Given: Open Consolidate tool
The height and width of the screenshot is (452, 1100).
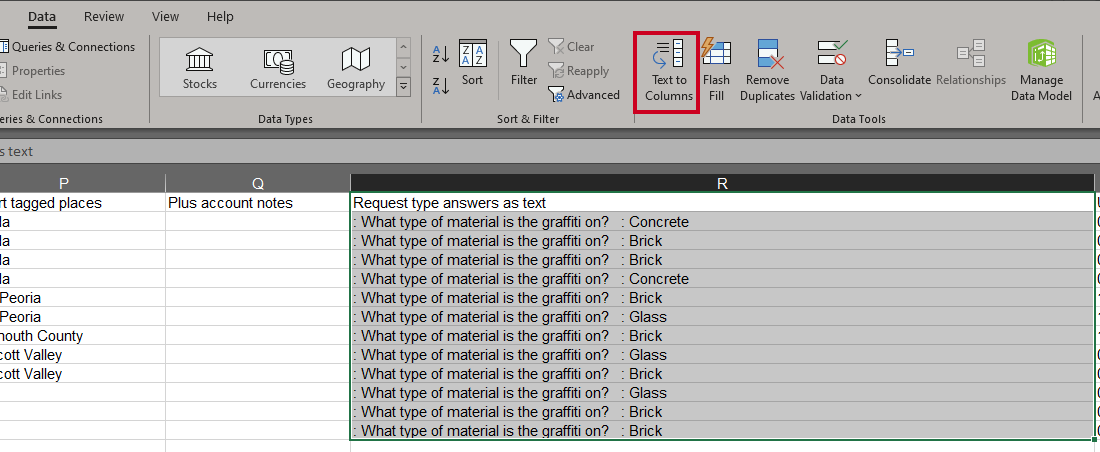Looking at the screenshot, I should [899, 63].
